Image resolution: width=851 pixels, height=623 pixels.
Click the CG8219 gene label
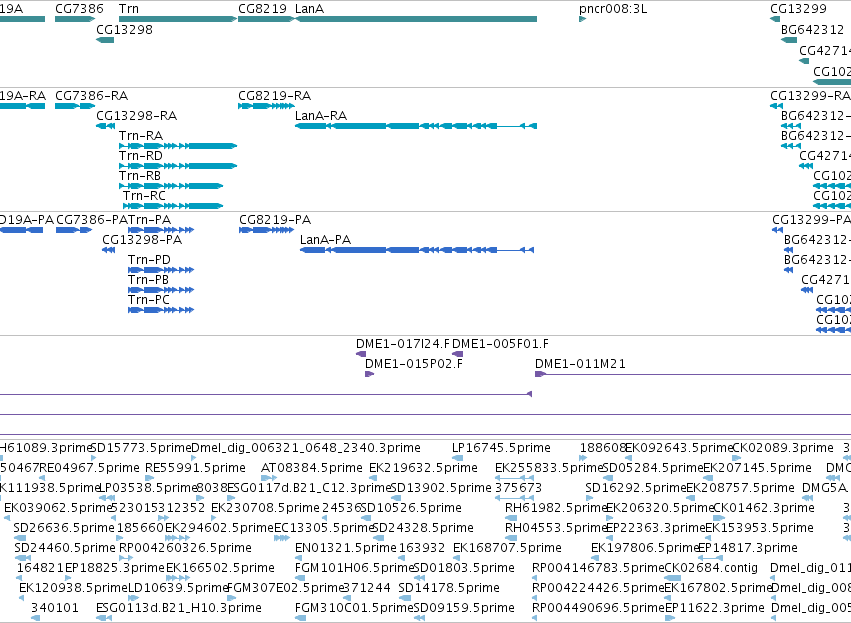tap(262, 9)
